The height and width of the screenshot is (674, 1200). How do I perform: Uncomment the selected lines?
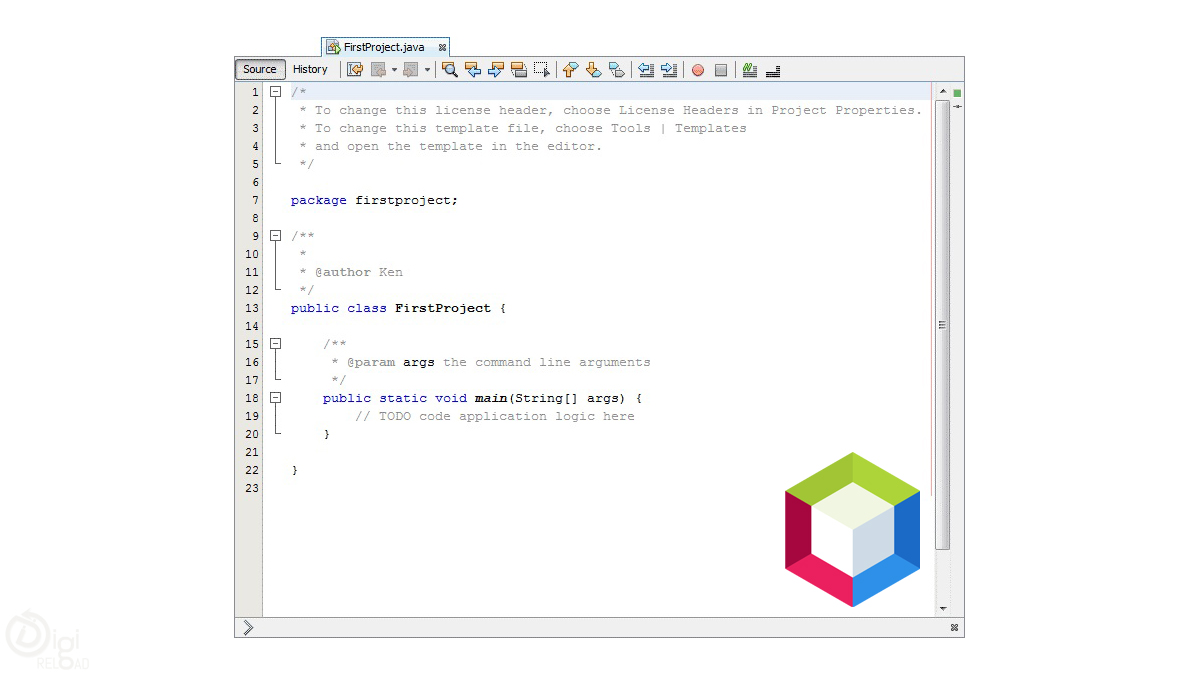[772, 69]
